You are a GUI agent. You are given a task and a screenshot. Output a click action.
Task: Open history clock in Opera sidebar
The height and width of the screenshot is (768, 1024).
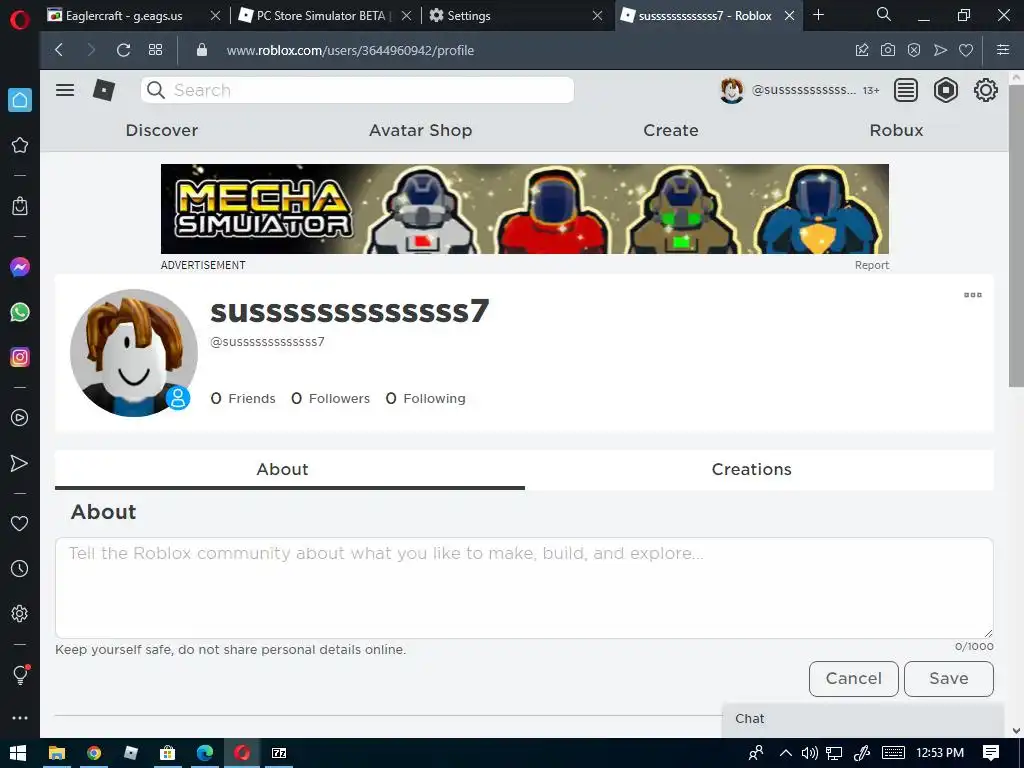pos(20,569)
